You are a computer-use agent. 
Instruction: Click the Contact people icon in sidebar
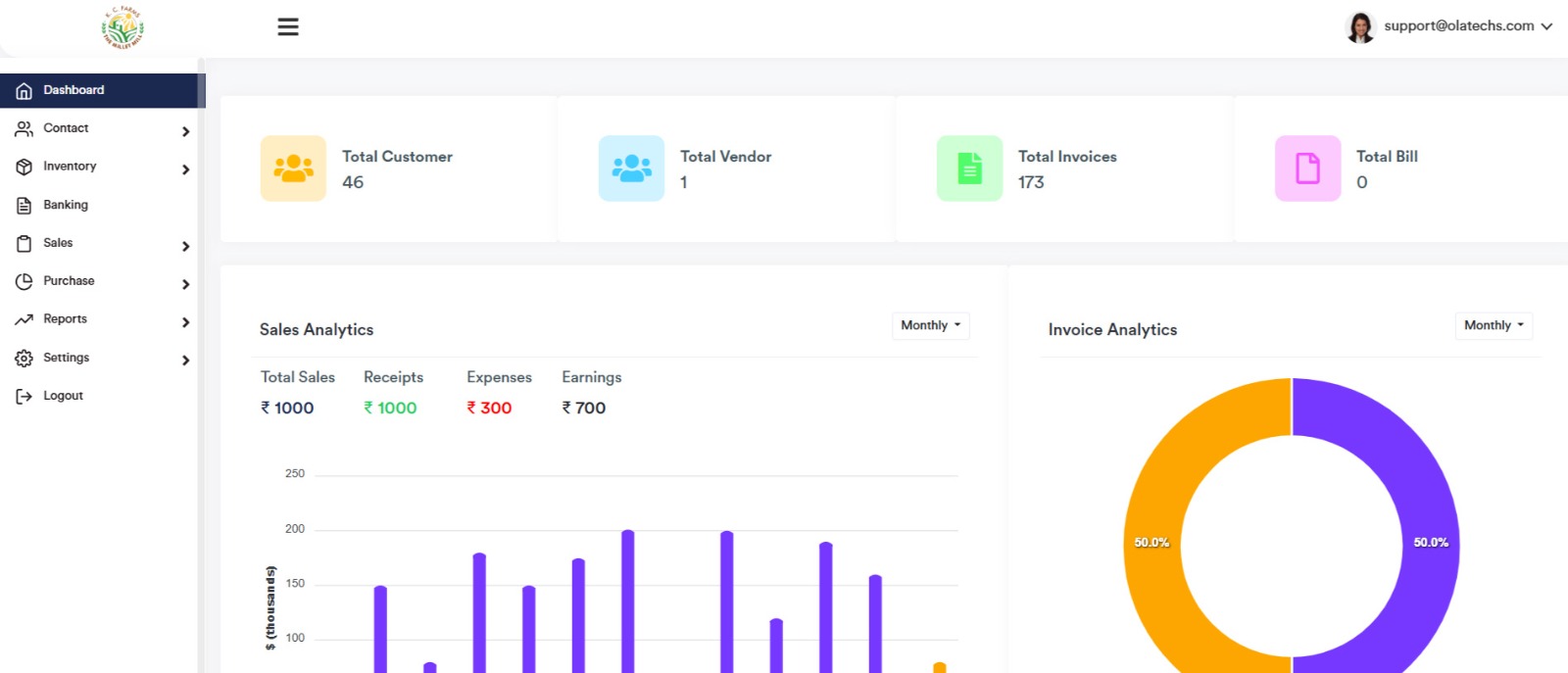coord(24,128)
